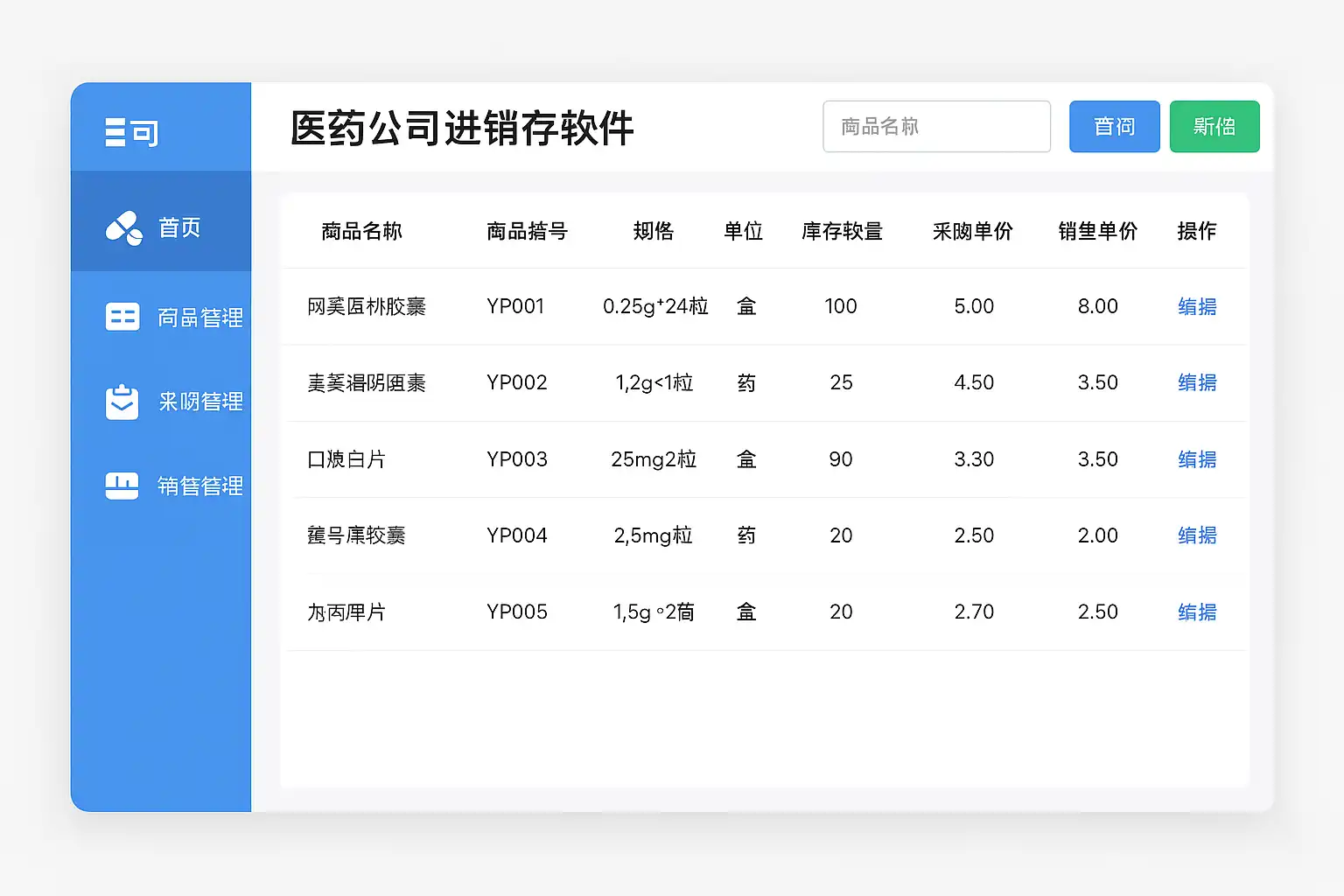The width and height of the screenshot is (1344, 896).
Task: Switch to the sales management menu label
Action: (199, 486)
